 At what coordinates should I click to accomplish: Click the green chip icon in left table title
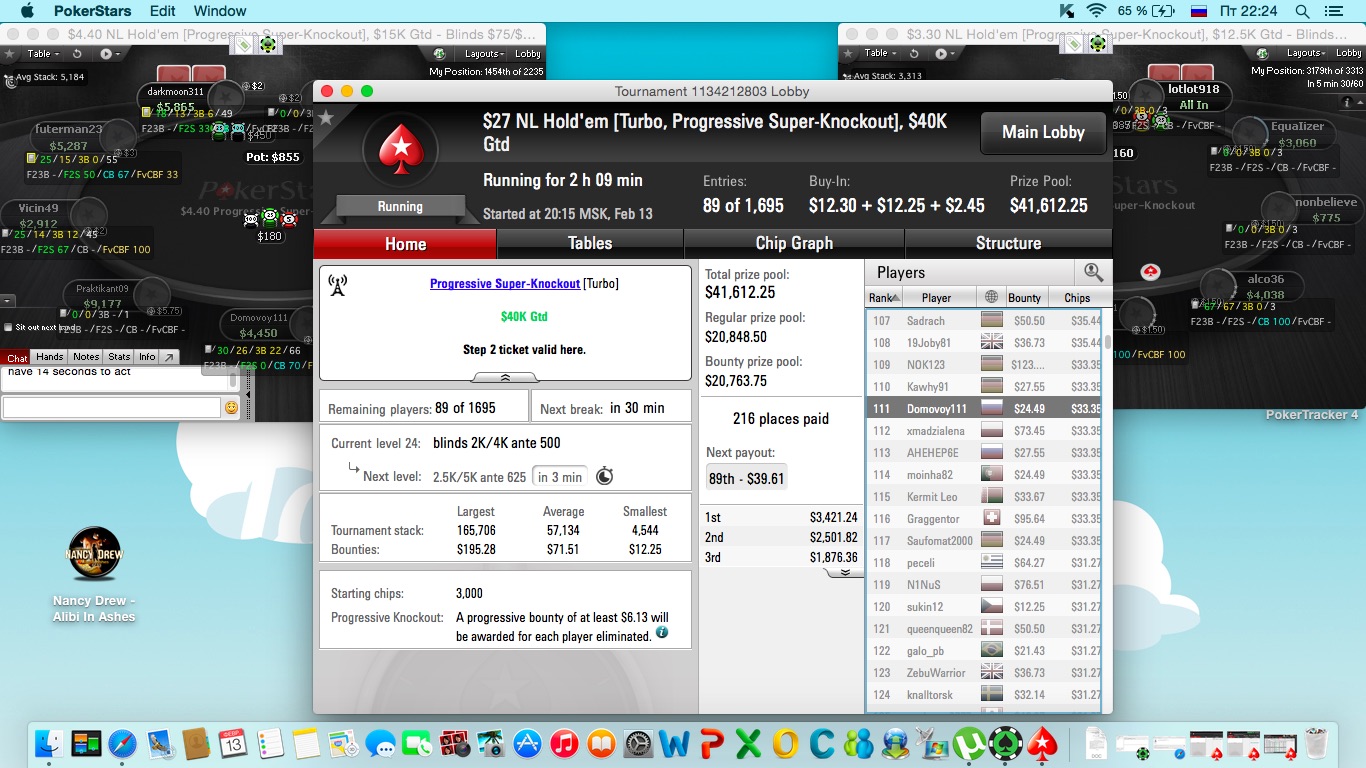tap(267, 45)
